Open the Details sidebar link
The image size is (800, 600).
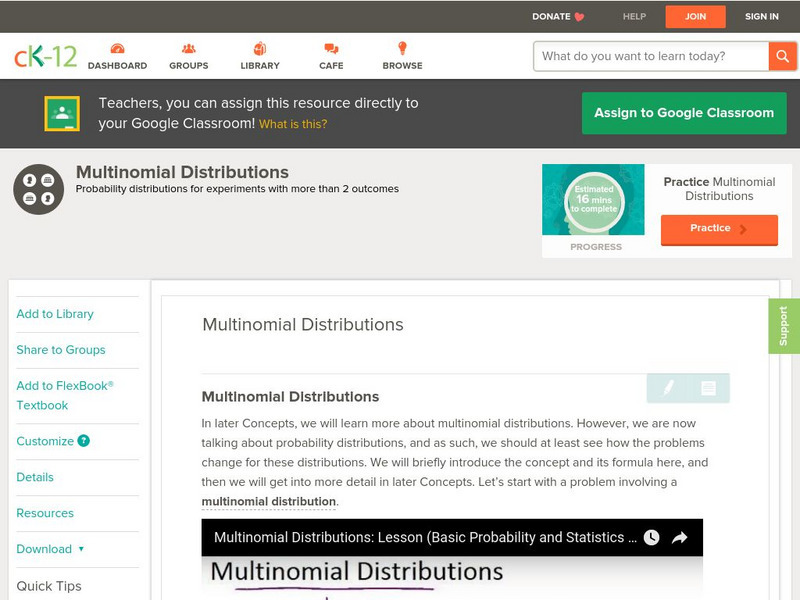pyautogui.click(x=35, y=477)
